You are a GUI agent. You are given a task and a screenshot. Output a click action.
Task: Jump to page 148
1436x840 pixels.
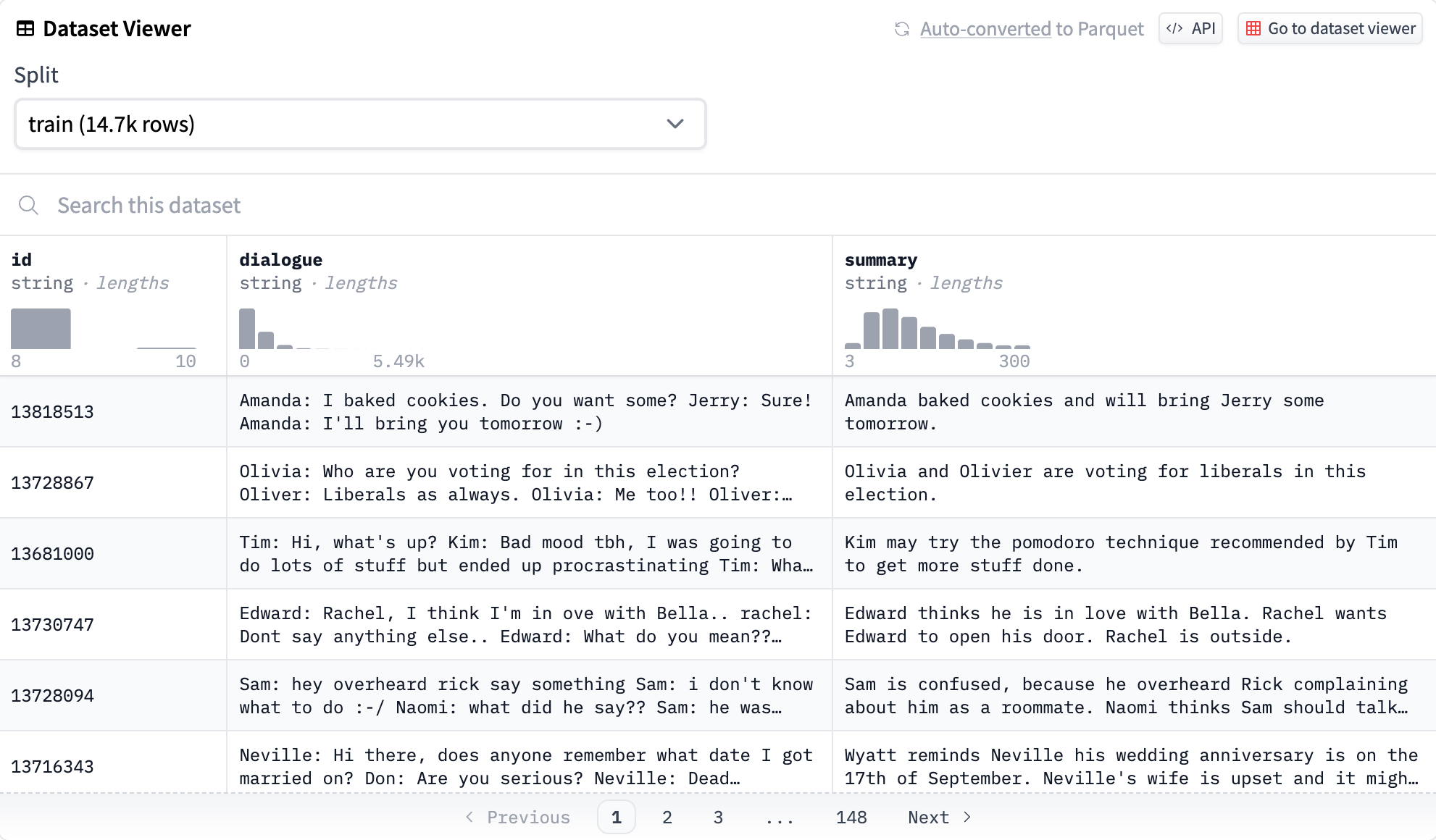851,818
